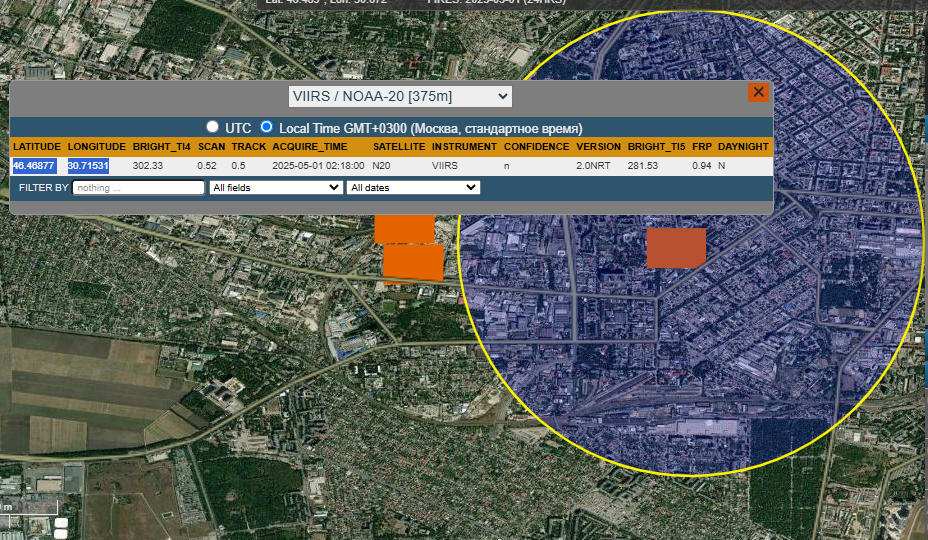Click the FILTER BY text input field
The width and height of the screenshot is (928, 540).
pyautogui.click(x=138, y=188)
